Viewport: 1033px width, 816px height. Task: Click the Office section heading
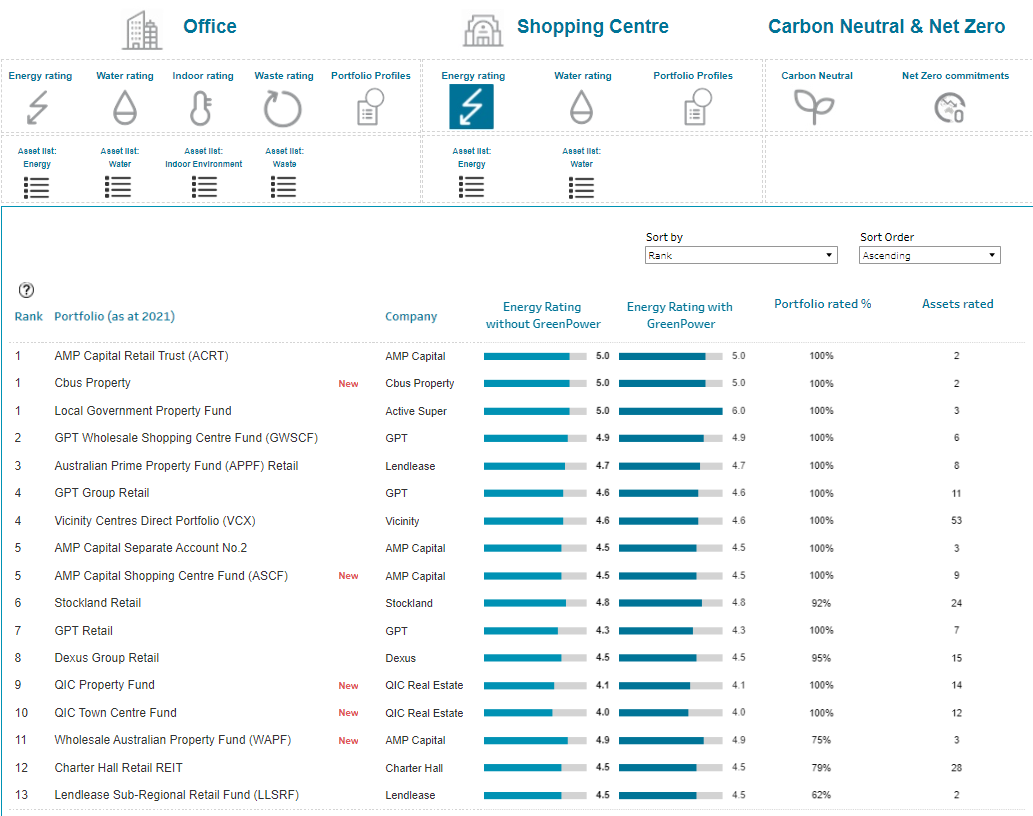tap(209, 27)
